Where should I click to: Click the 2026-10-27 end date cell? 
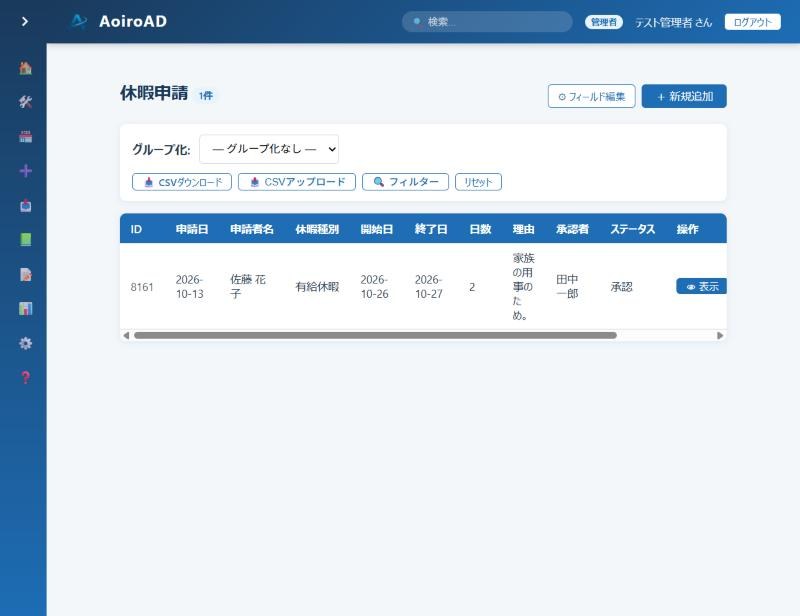tap(429, 286)
